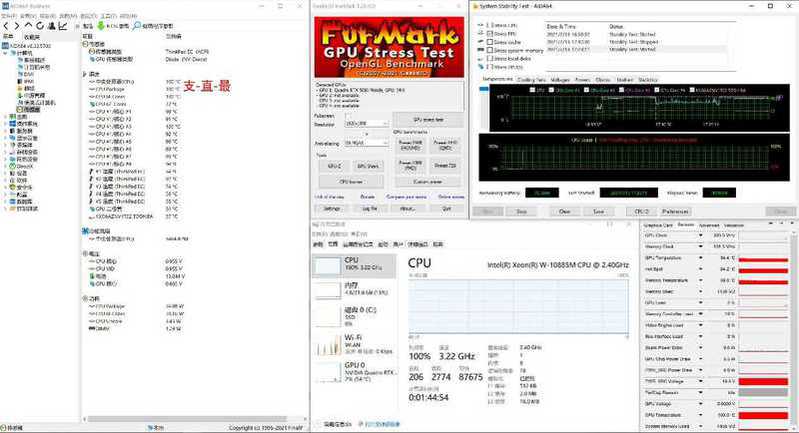Switch to Statistics tab in Stability Test
The image size is (799, 433).
[x=648, y=79]
